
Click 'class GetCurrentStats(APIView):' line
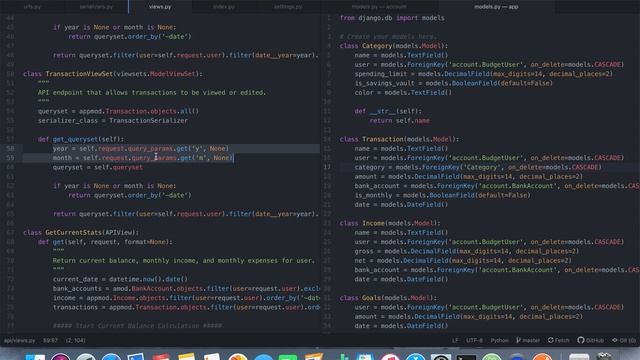tap(81, 233)
